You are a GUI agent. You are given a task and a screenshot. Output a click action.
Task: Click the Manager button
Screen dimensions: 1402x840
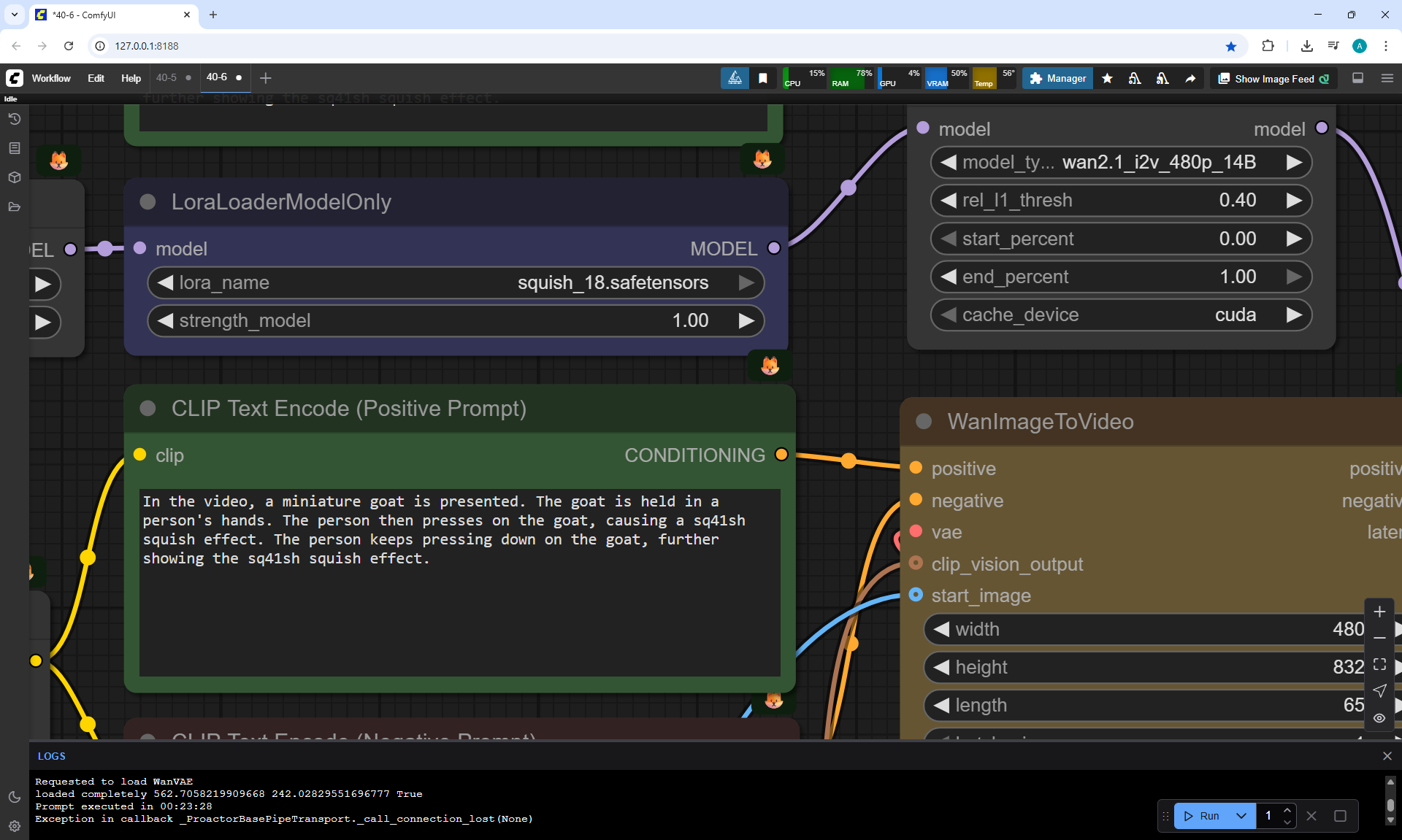pyautogui.click(x=1058, y=78)
